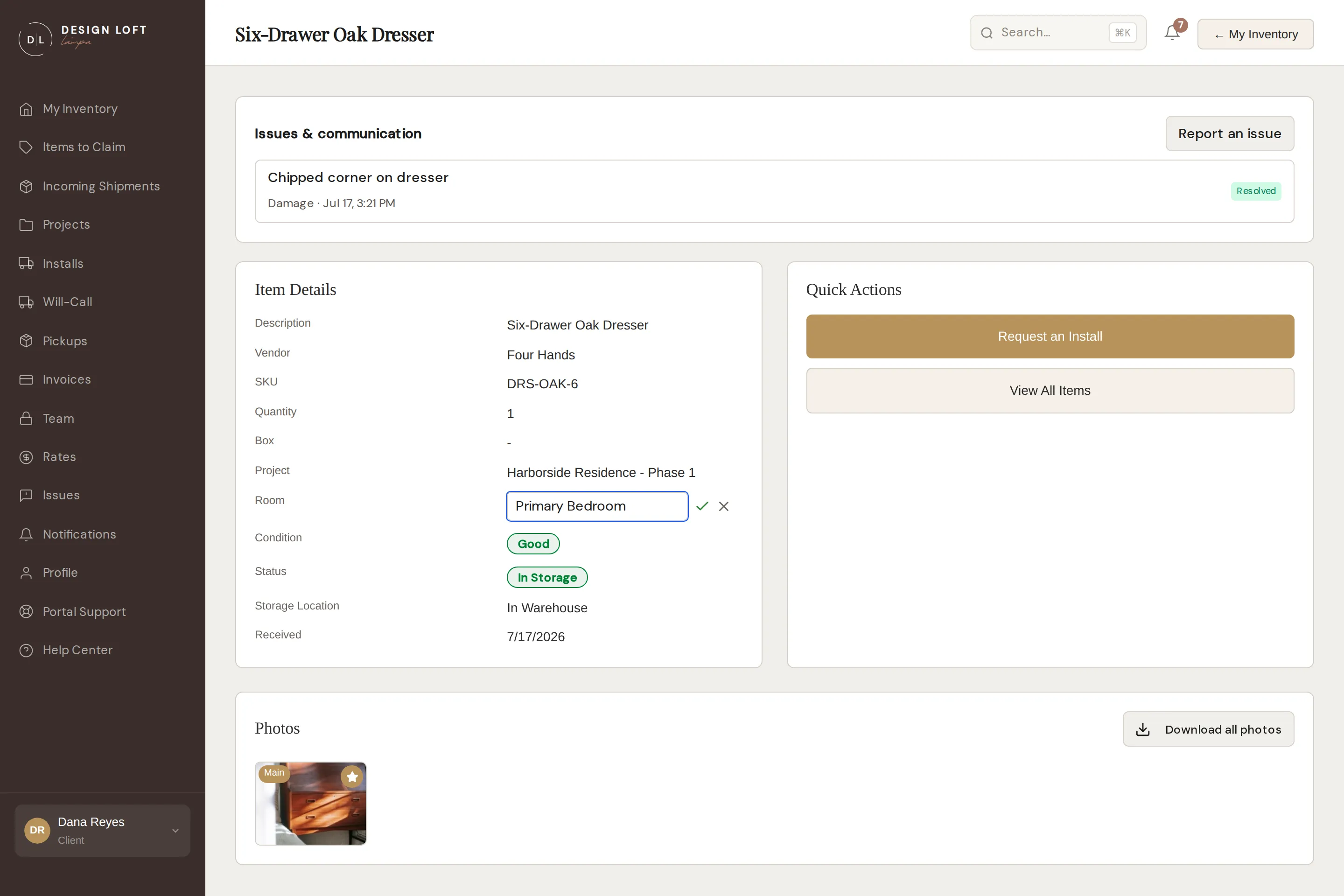The height and width of the screenshot is (896, 1344).
Task: Click the Room text input
Action: (597, 506)
